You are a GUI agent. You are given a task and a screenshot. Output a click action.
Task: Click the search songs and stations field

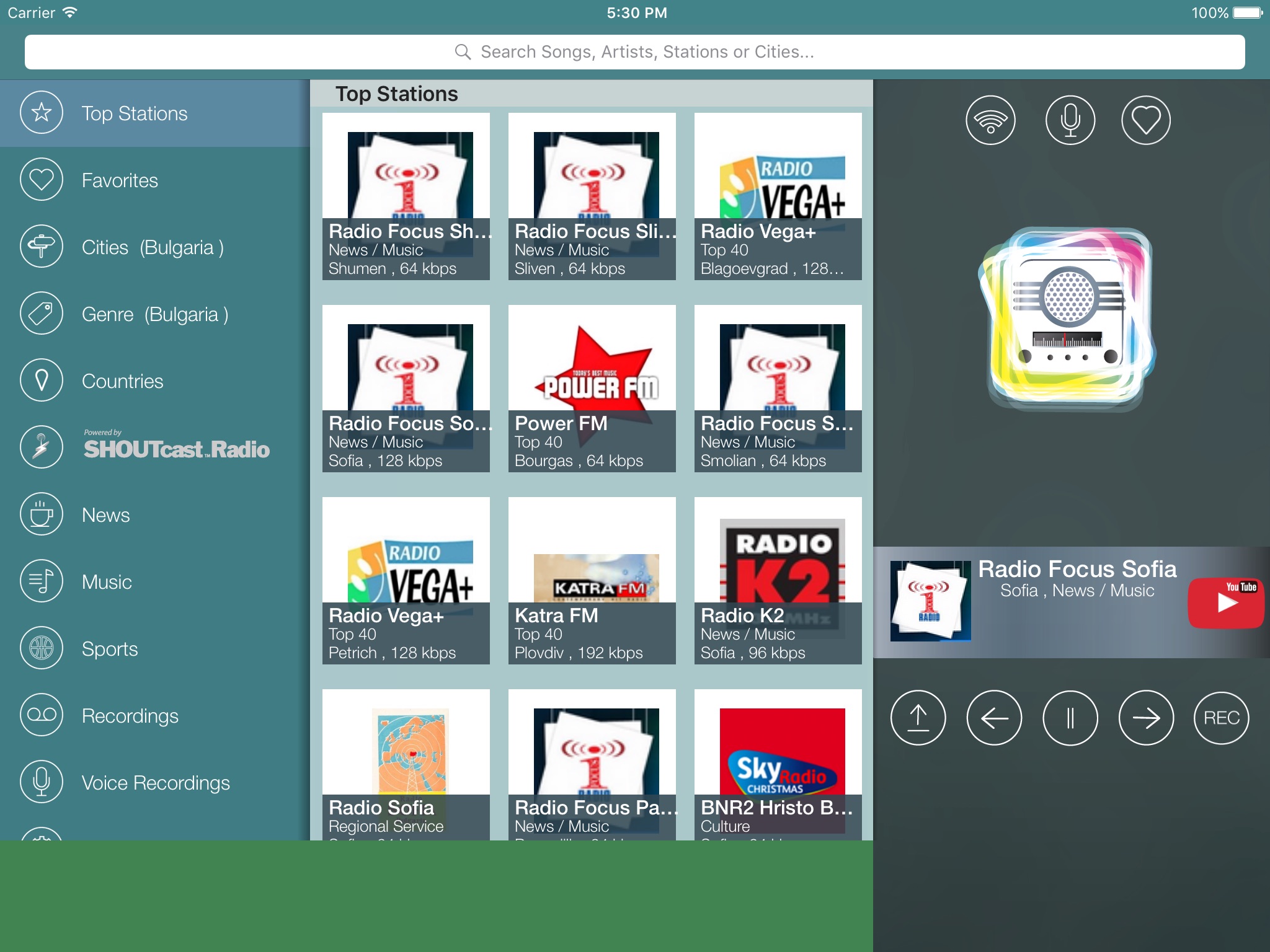pos(634,52)
